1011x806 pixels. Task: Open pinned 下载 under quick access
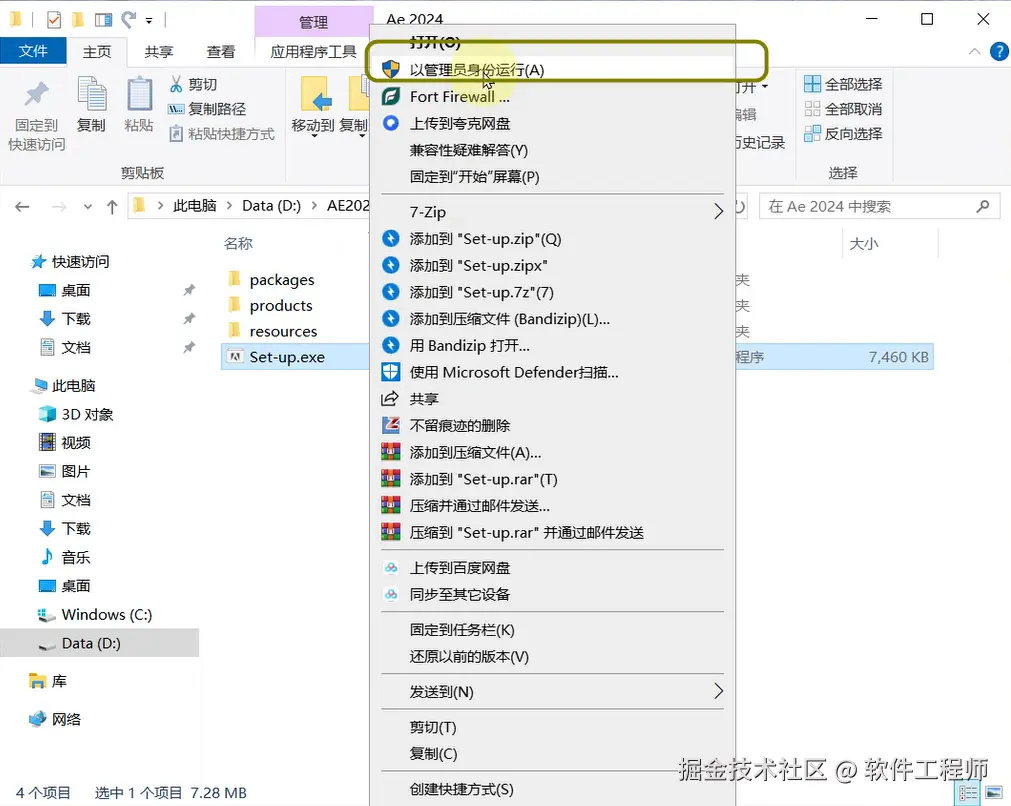tap(75, 319)
